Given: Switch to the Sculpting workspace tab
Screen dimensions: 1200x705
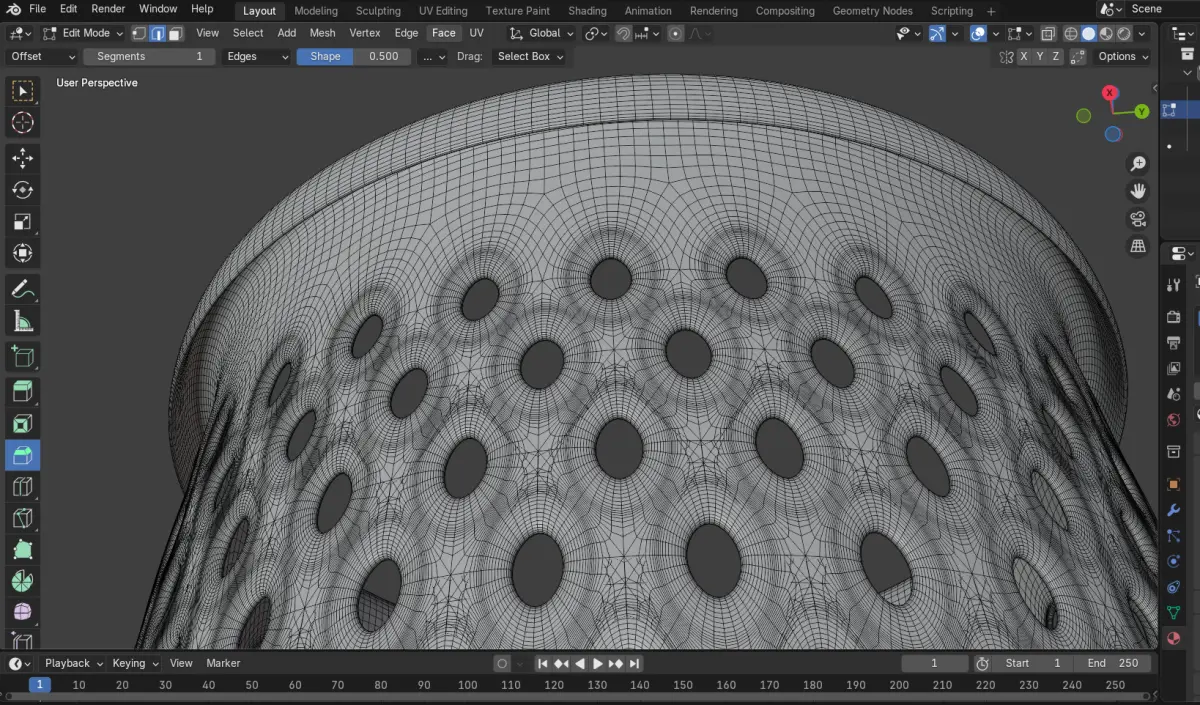Looking at the screenshot, I should click(378, 11).
